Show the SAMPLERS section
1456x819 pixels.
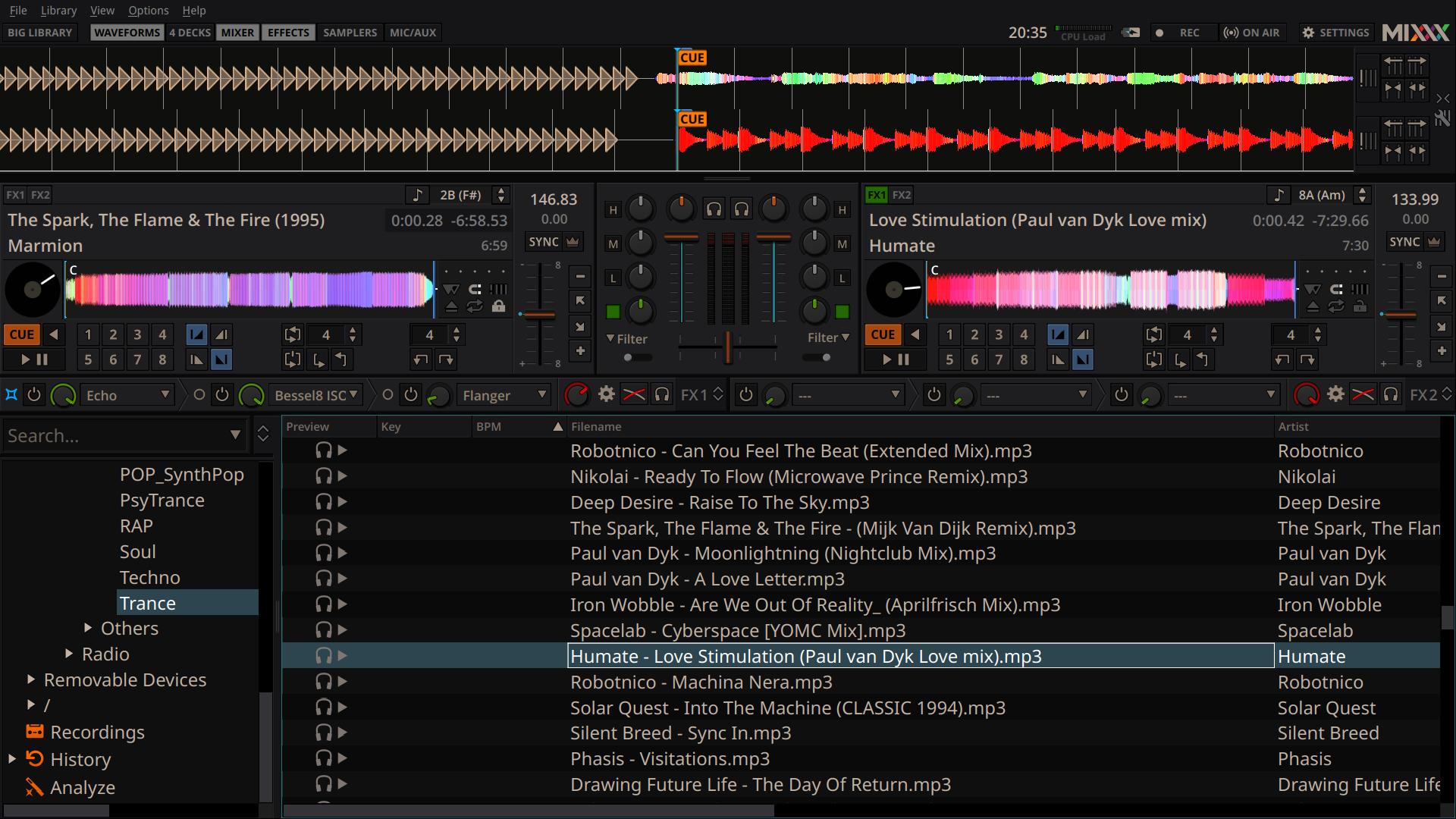pos(350,33)
